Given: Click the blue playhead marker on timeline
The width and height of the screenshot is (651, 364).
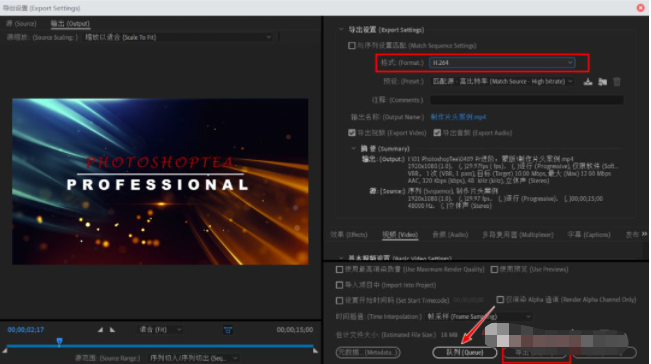Looking at the screenshot, I should tap(59, 342).
